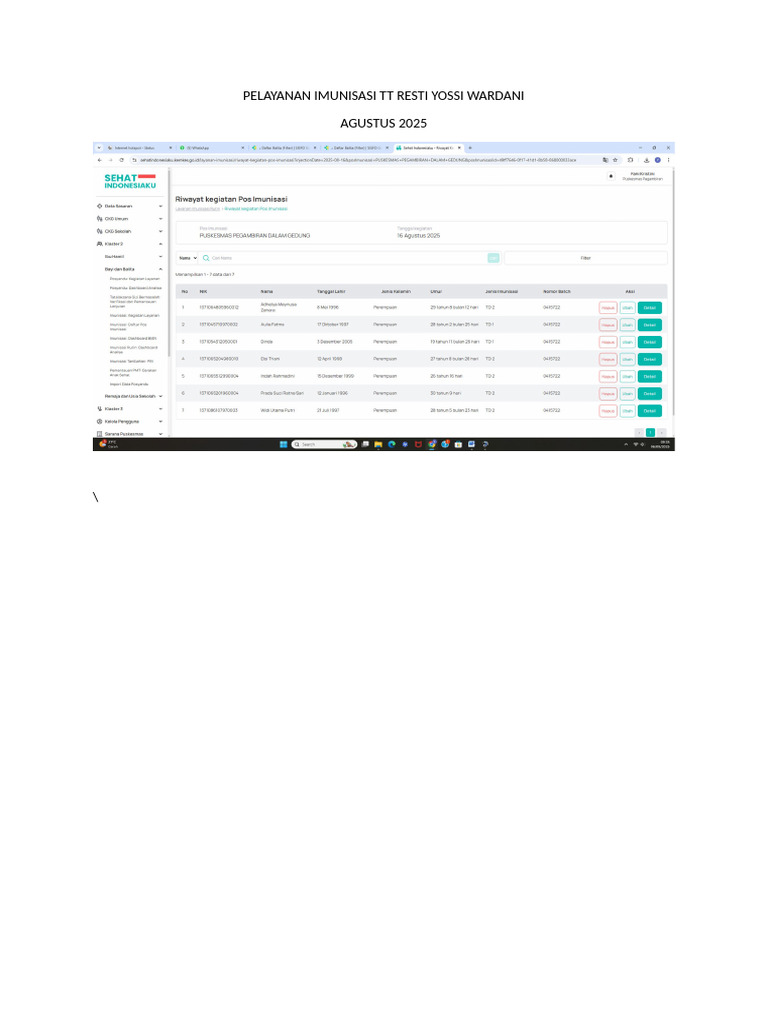Viewport: 768px width, 1024px height.
Task: Switch to the Internet hotspot browser tab
Action: coord(138,148)
